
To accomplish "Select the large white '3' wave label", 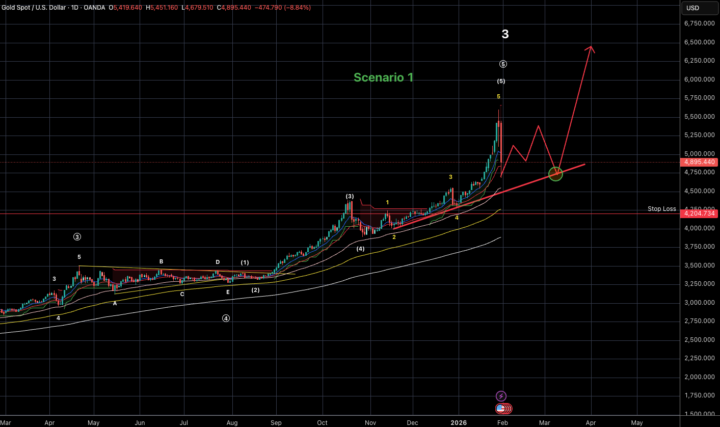I will [505, 34].
